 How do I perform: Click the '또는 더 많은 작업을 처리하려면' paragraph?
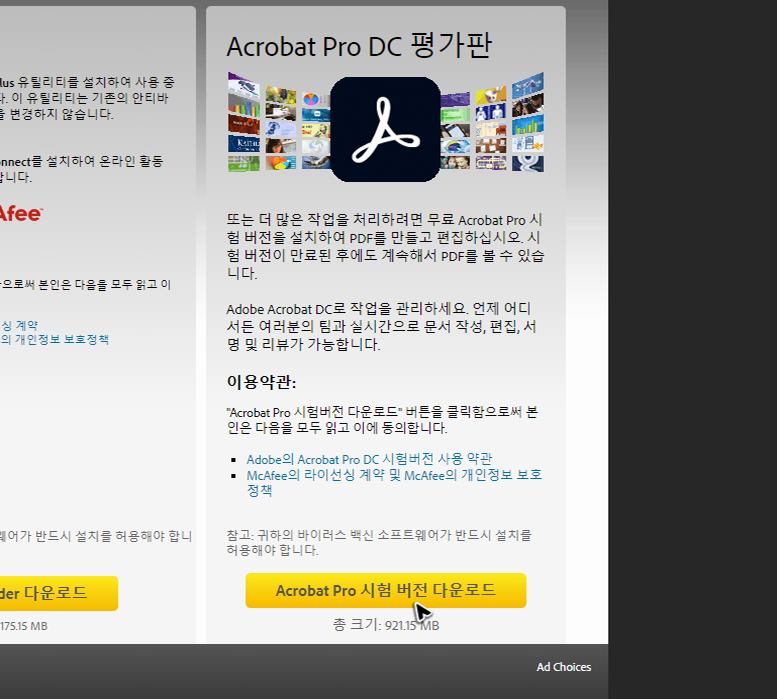point(386,246)
